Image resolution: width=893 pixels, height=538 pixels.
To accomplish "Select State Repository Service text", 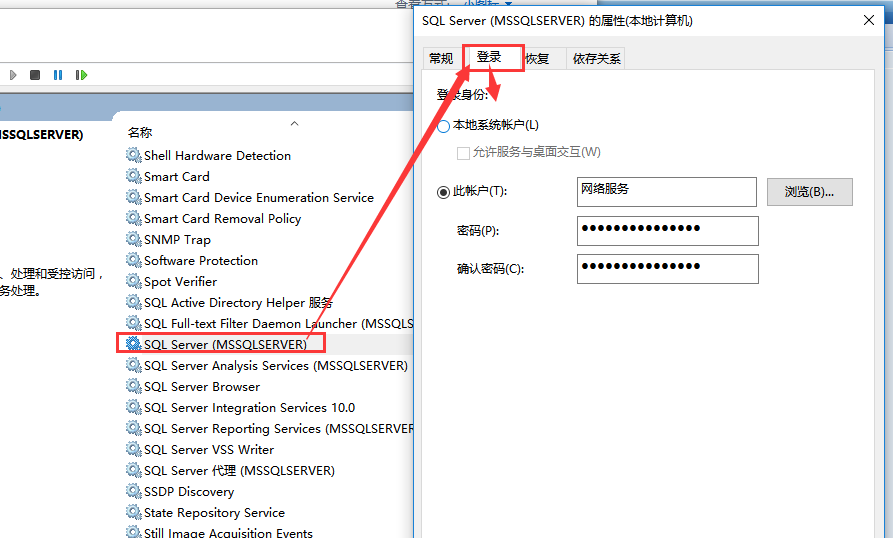I will (x=214, y=513).
